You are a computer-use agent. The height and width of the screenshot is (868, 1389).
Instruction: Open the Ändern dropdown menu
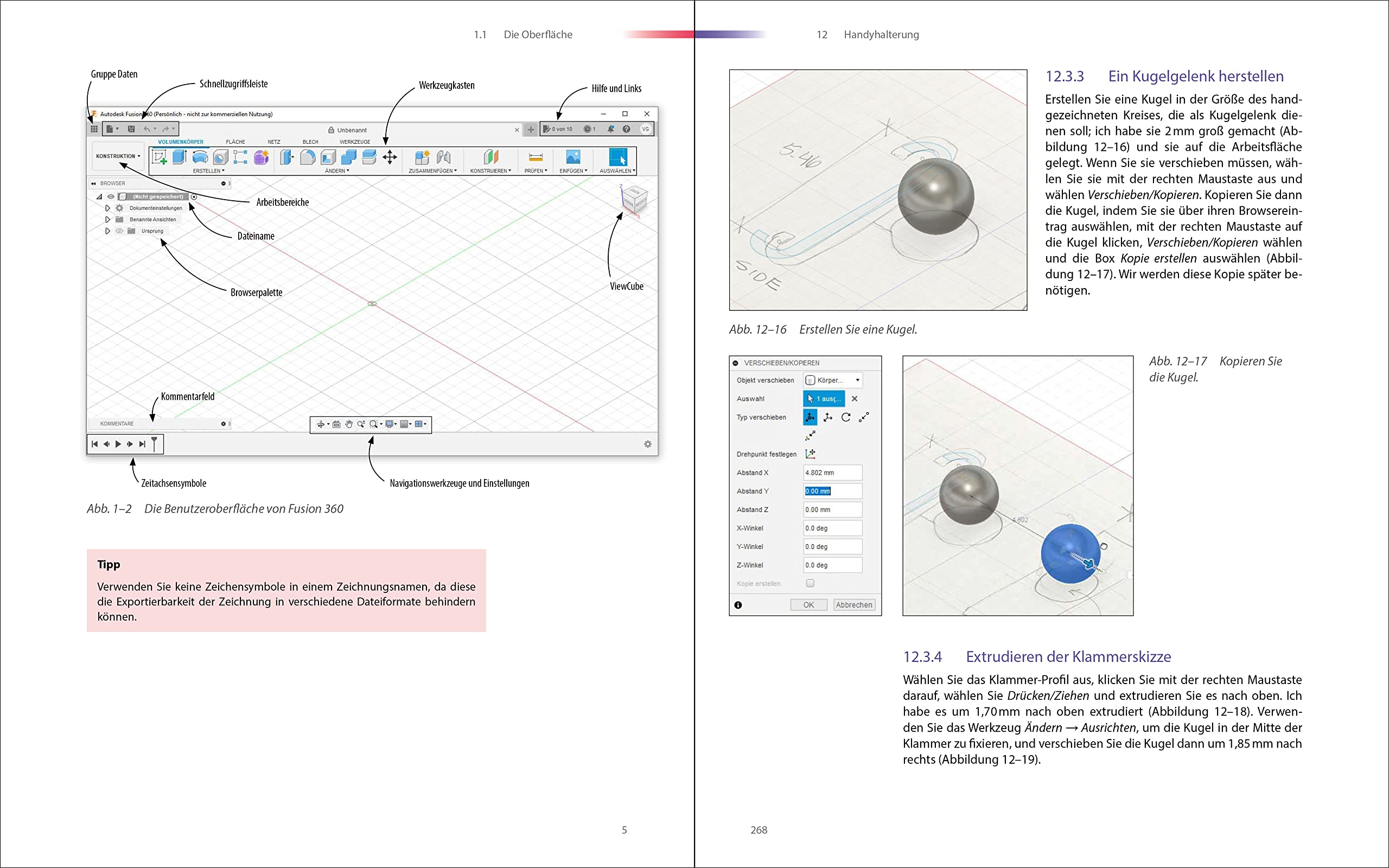pos(337,171)
